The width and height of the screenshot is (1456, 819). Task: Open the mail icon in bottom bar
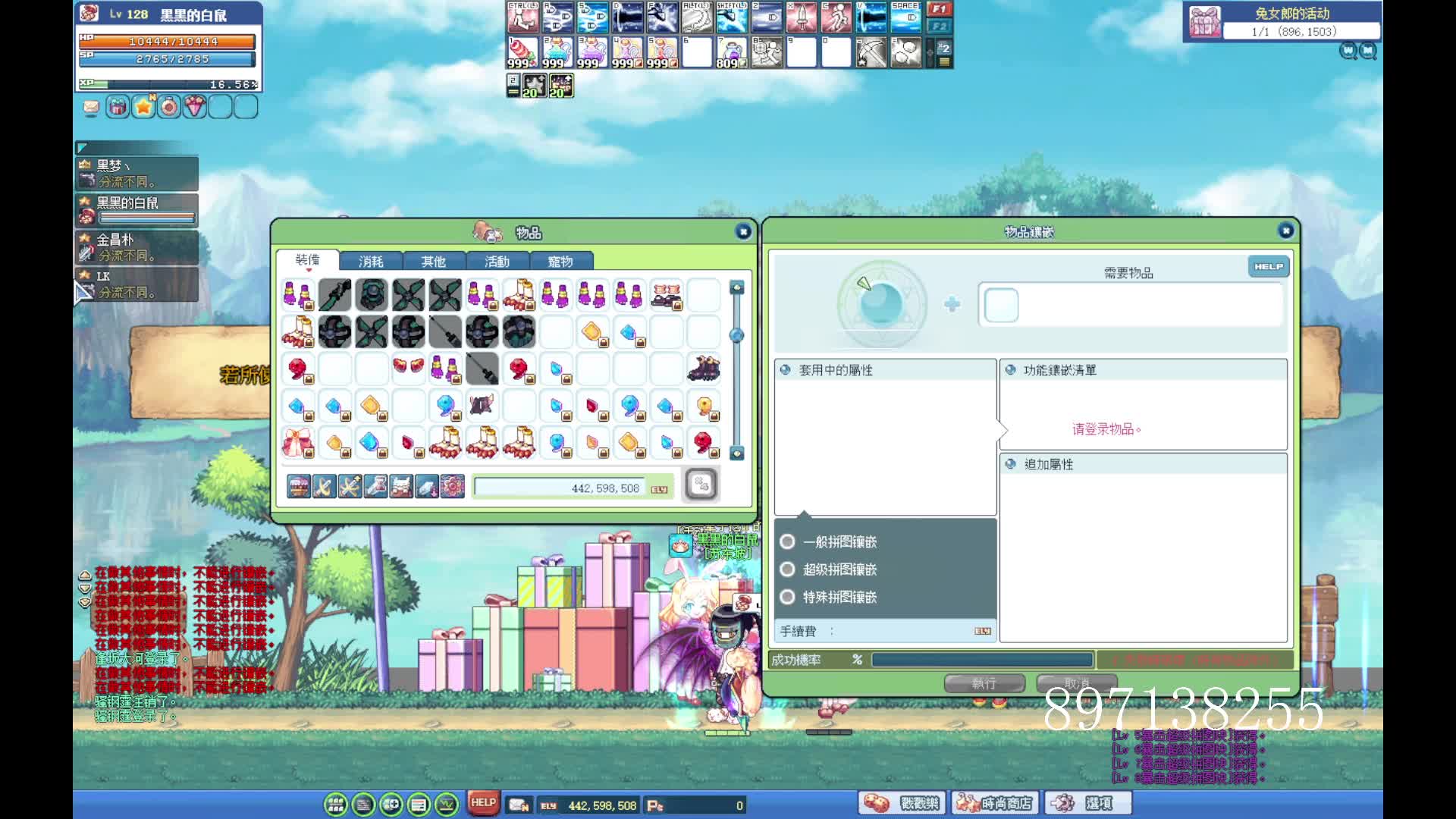click(519, 805)
